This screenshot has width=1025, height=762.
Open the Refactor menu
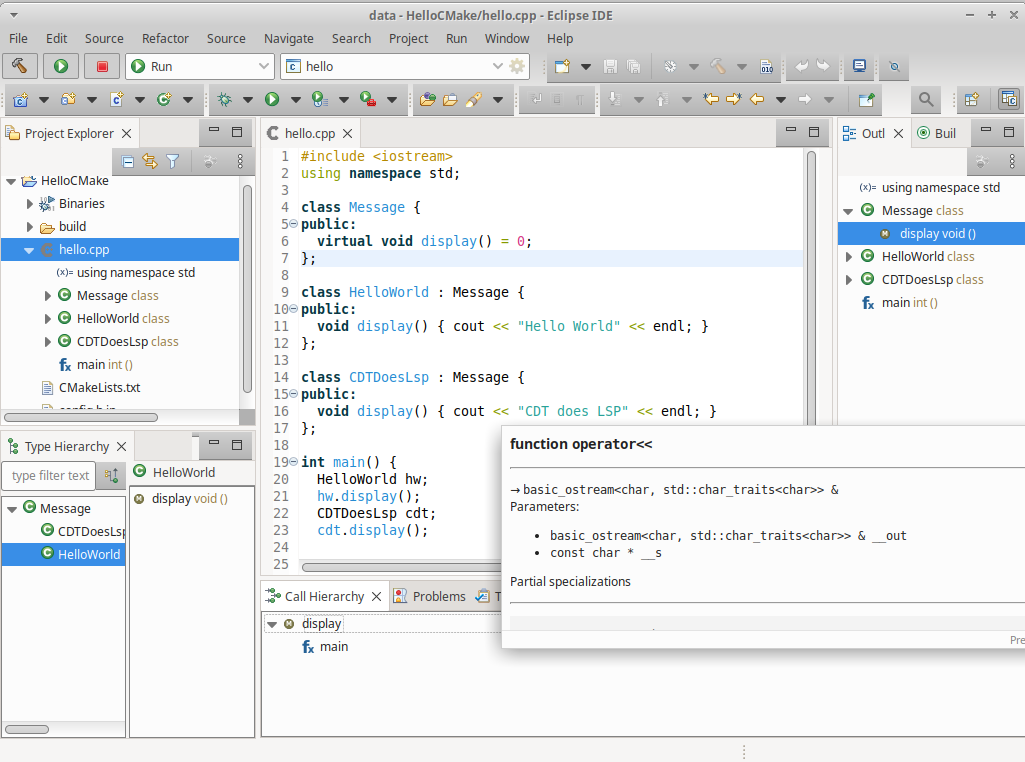165,38
